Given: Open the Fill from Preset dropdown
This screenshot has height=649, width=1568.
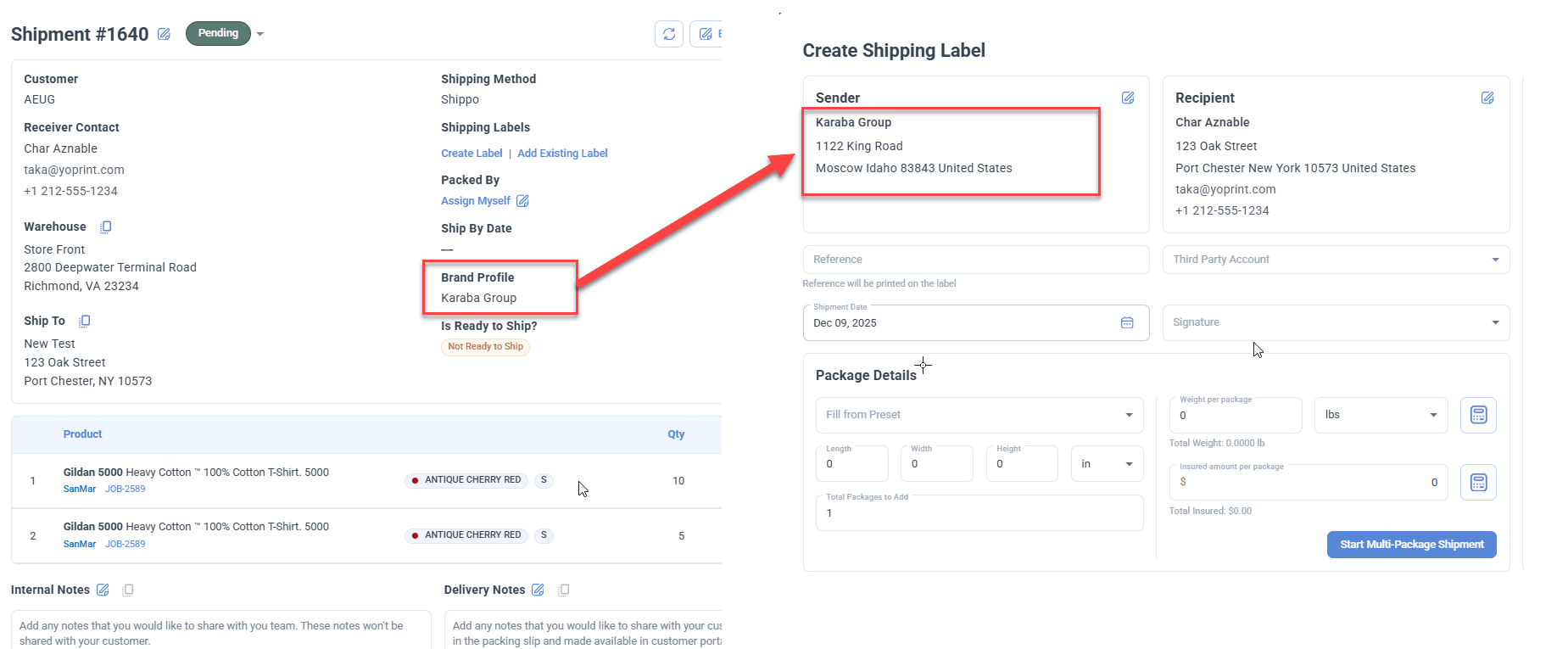Looking at the screenshot, I should pos(979,415).
